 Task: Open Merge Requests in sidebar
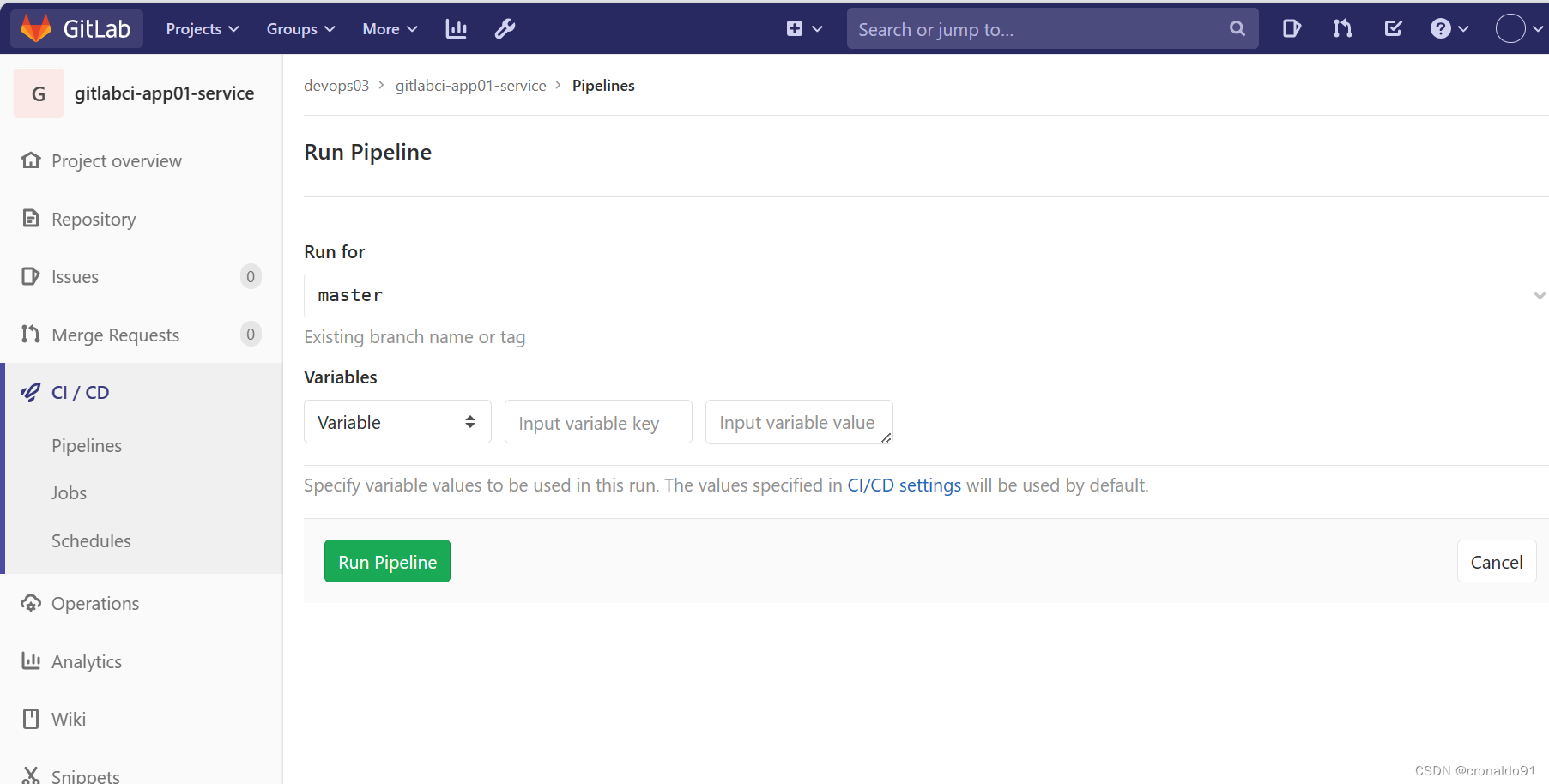click(x=115, y=335)
